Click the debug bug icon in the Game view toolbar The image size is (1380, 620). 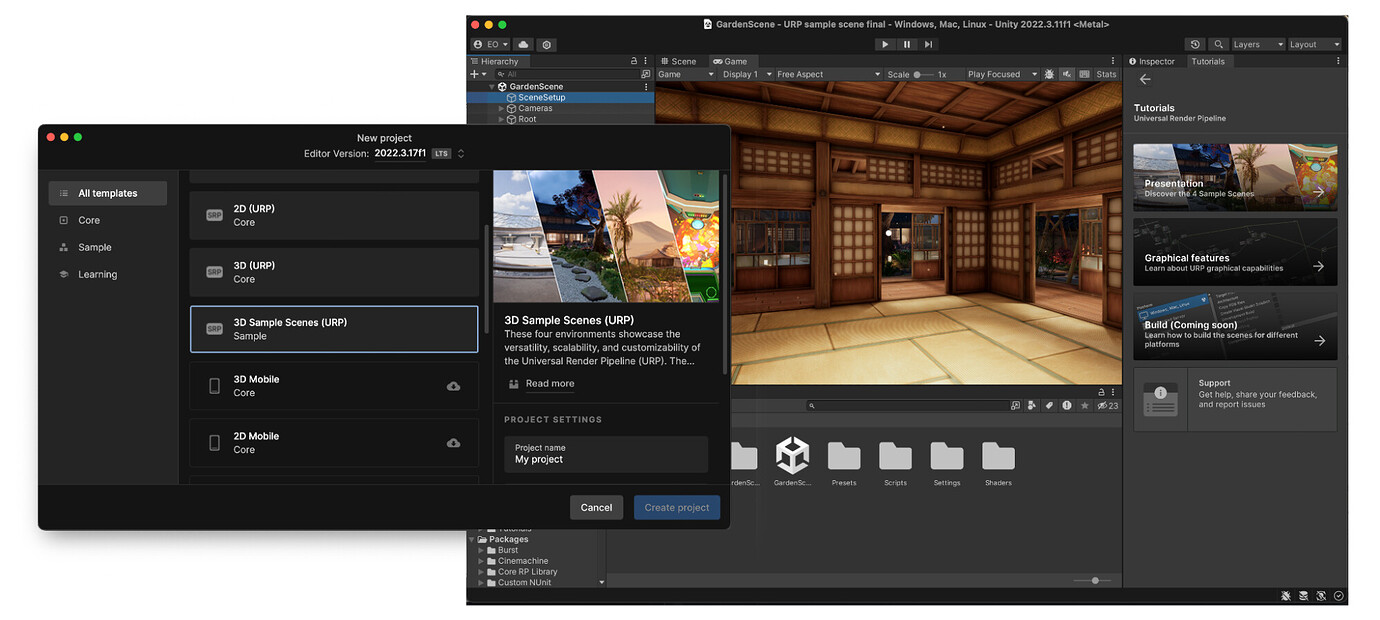click(1049, 74)
